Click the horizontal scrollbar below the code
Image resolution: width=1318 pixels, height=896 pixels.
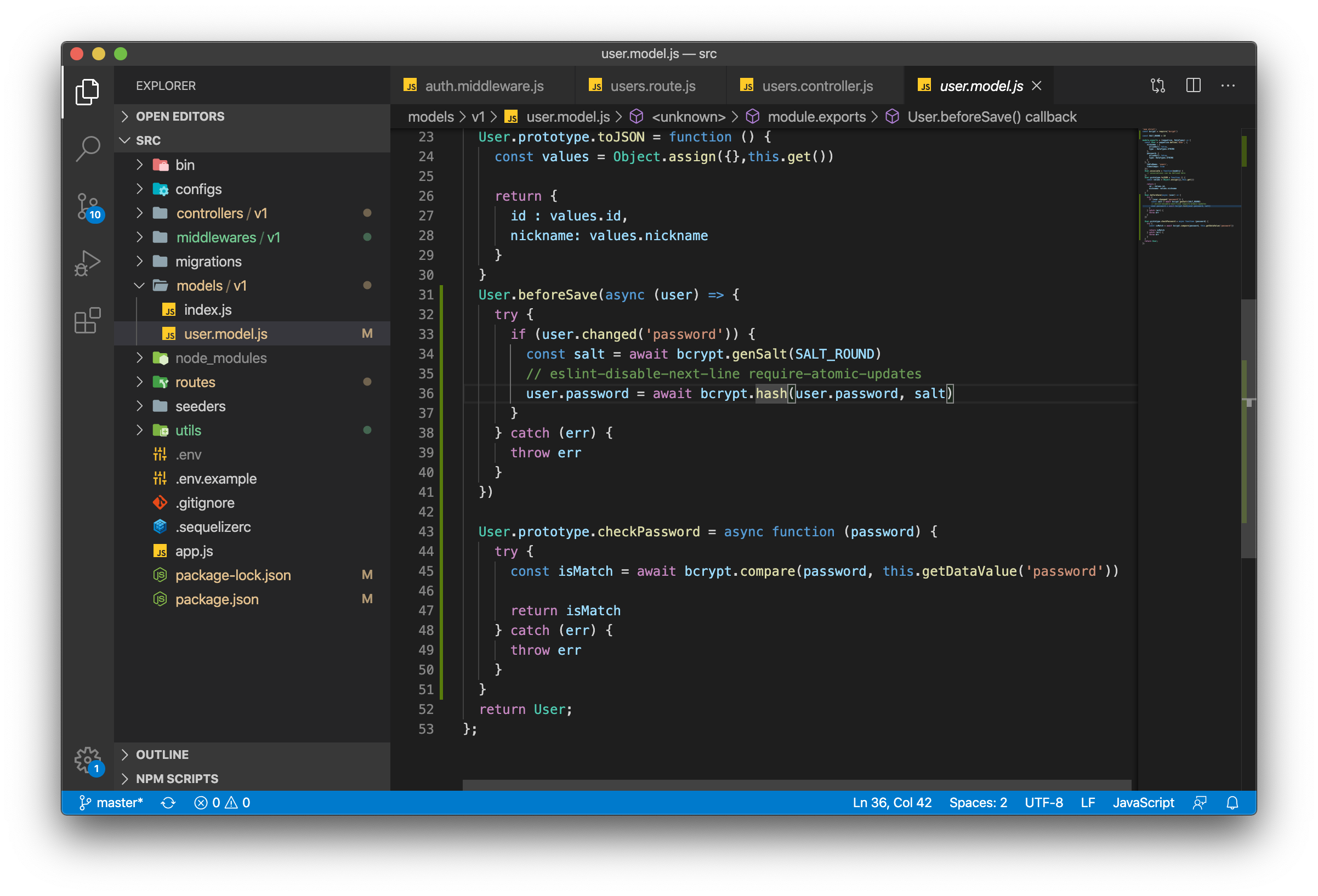pyautogui.click(x=796, y=785)
